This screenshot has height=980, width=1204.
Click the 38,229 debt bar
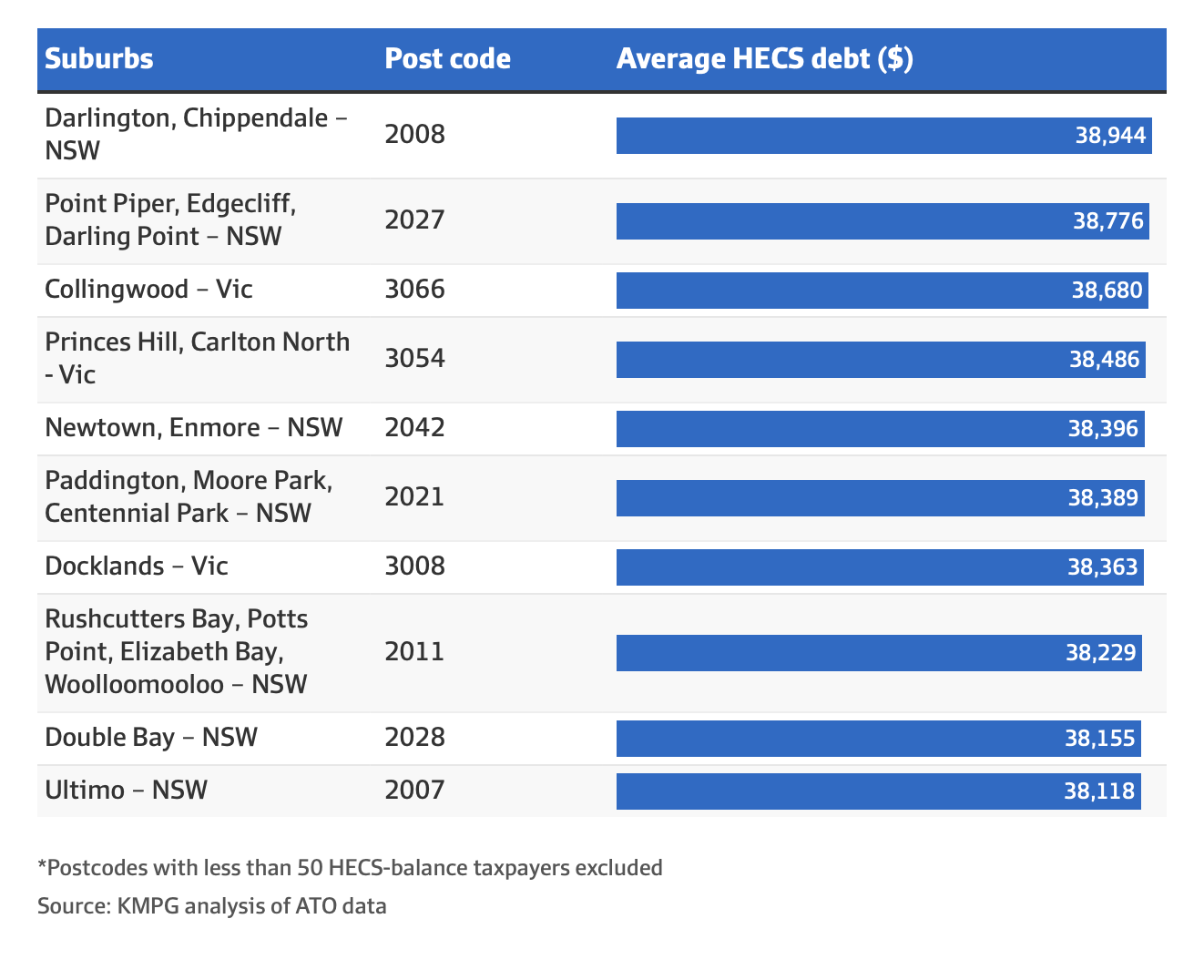coord(879,653)
